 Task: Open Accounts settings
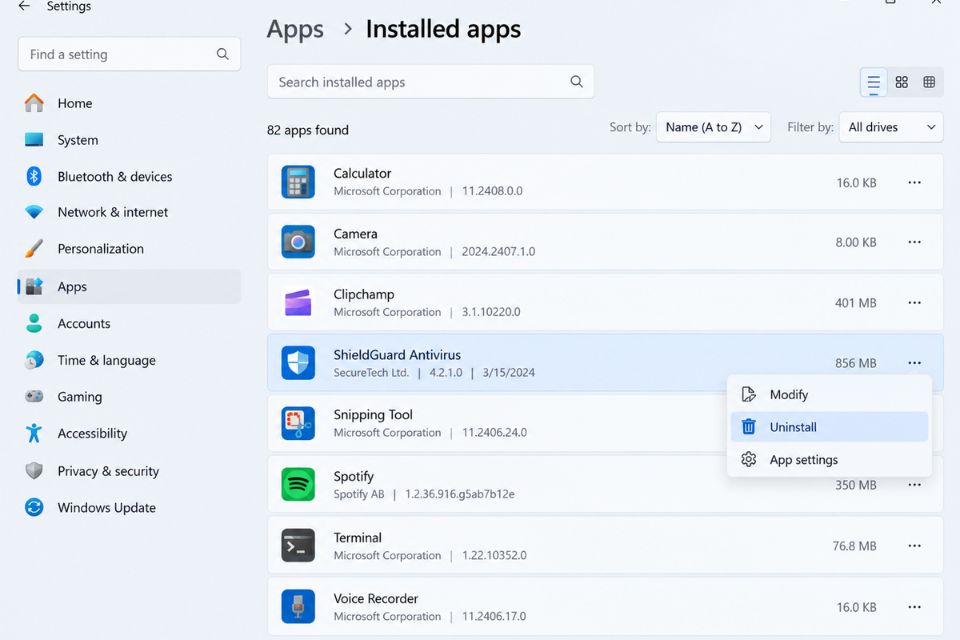(129, 323)
